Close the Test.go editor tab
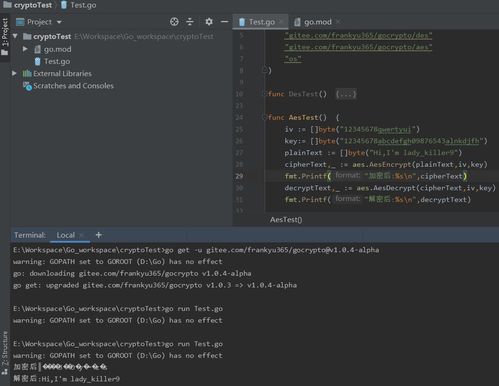The width and height of the screenshot is (499, 386). [281, 22]
